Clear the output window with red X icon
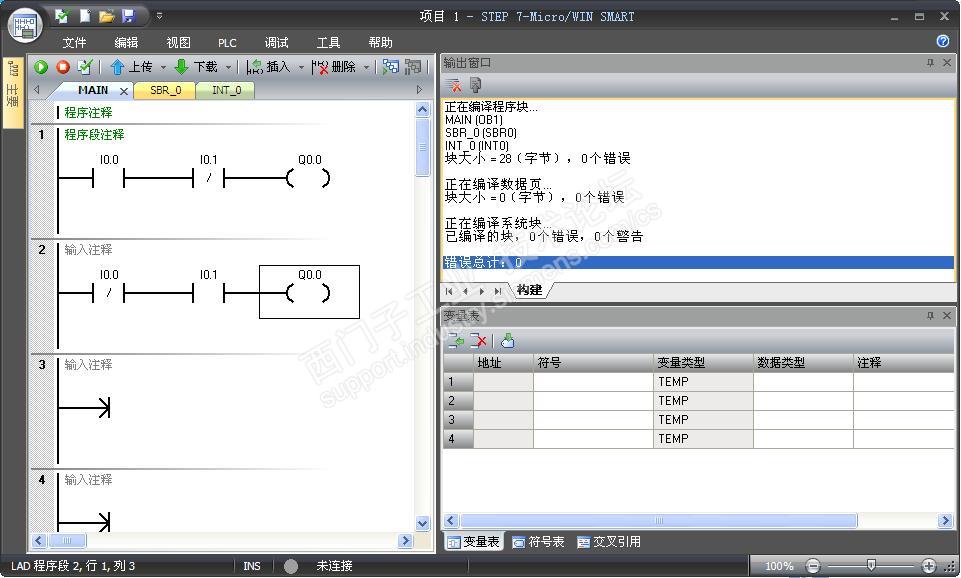961x578 pixels. tap(454, 85)
